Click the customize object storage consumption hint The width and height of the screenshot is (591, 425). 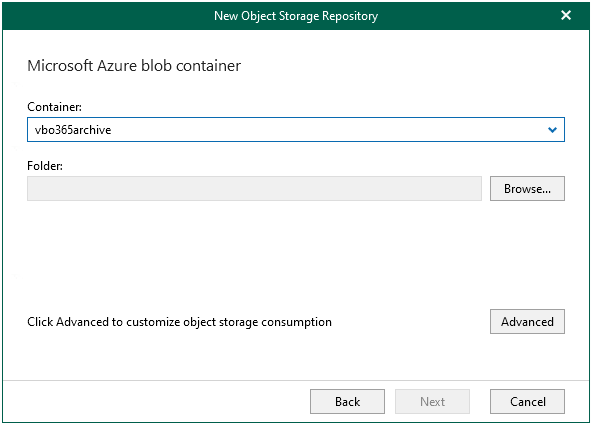[179, 322]
